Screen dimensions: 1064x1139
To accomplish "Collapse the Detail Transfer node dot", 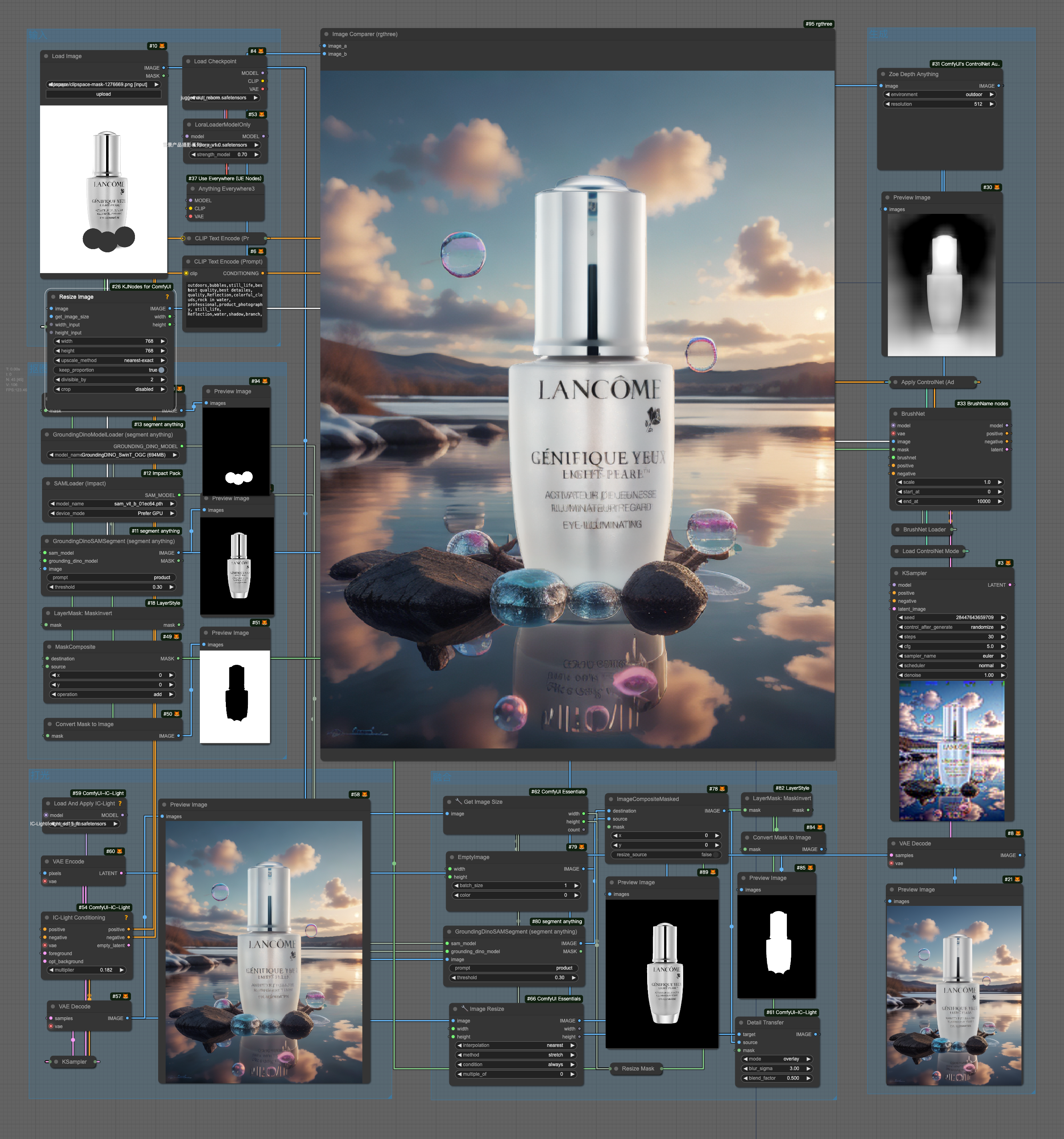I will tap(741, 1022).
